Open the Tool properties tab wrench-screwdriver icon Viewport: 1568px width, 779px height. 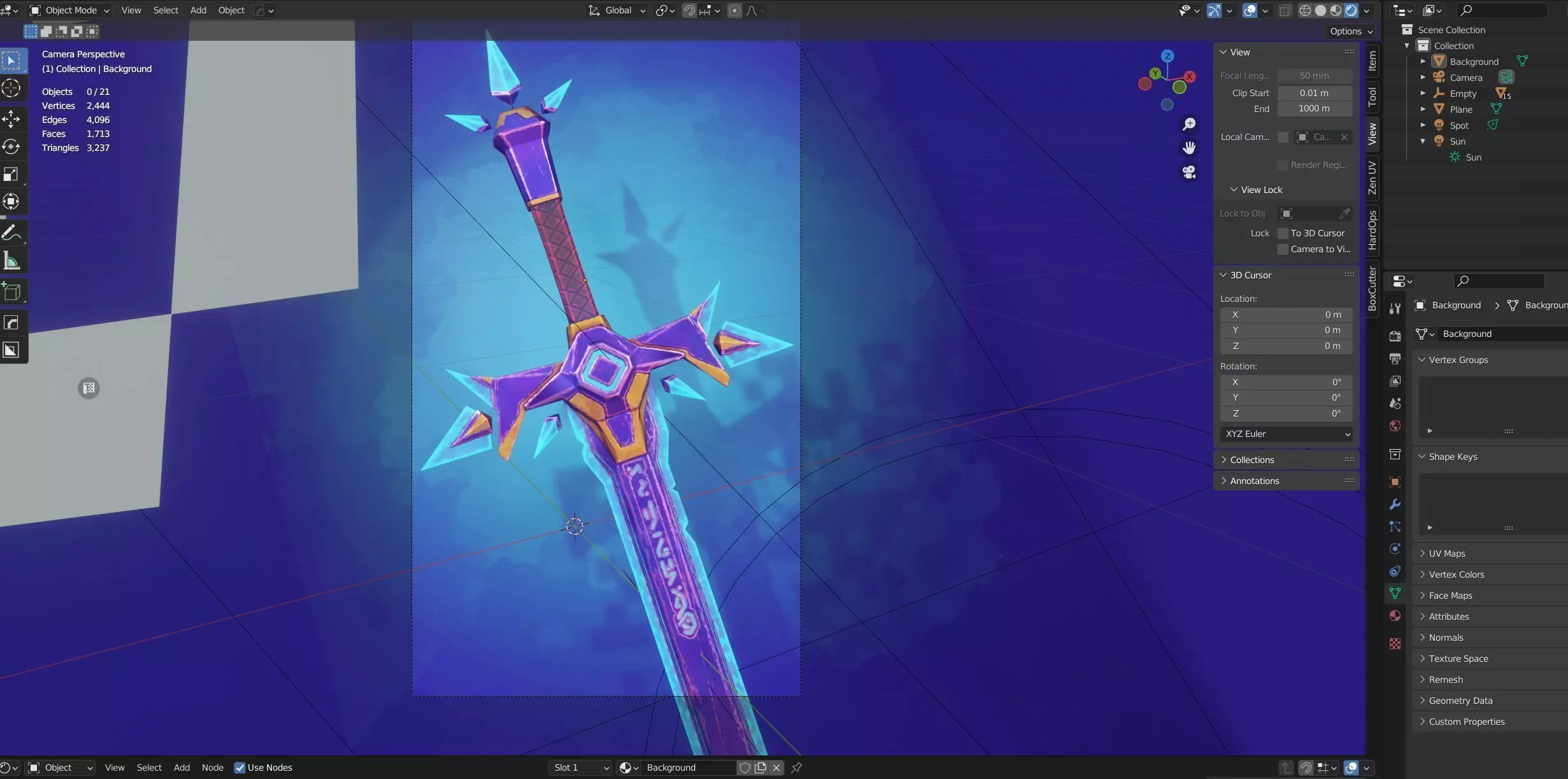(1395, 309)
